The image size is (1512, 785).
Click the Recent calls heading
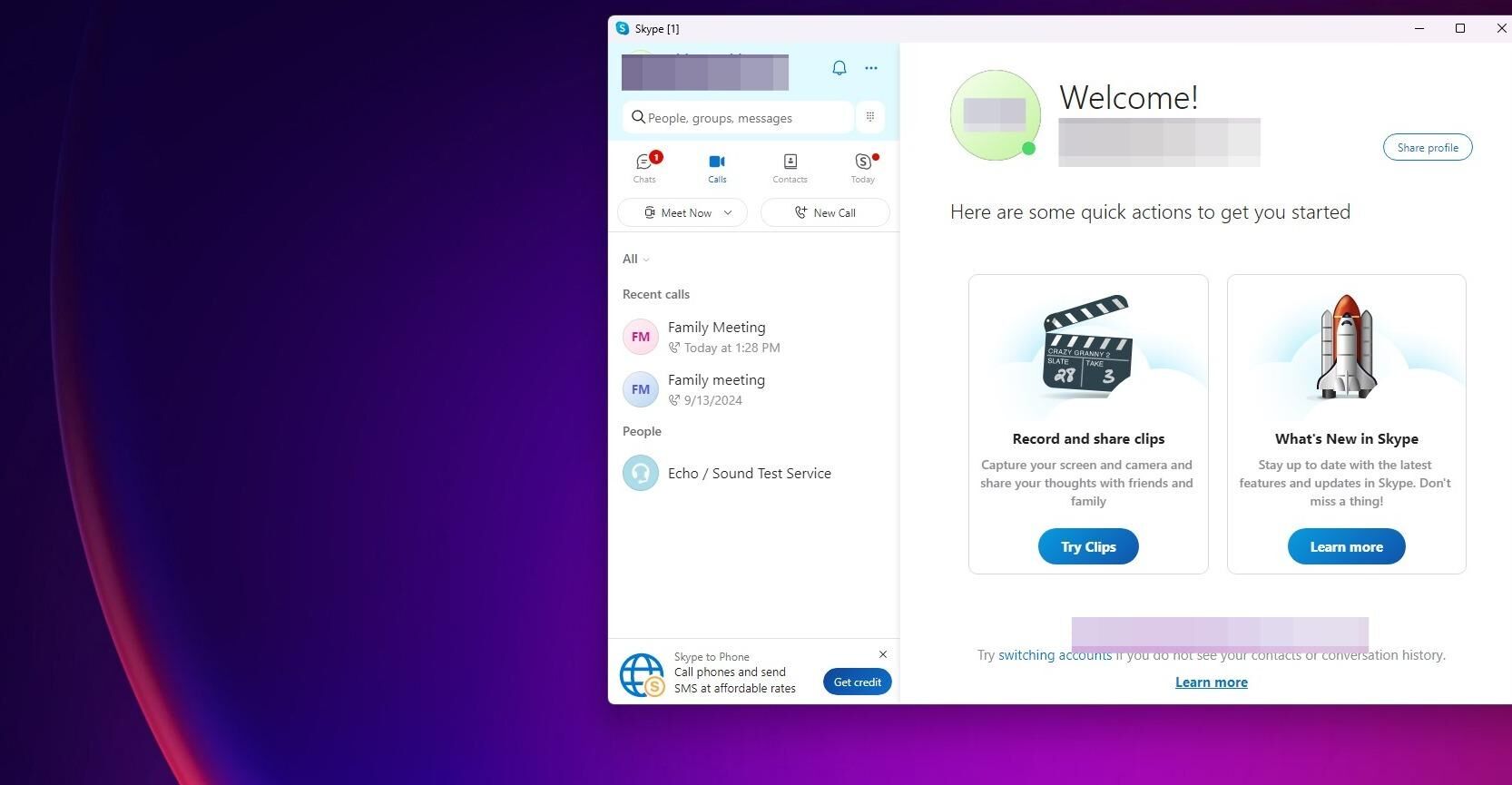point(656,294)
